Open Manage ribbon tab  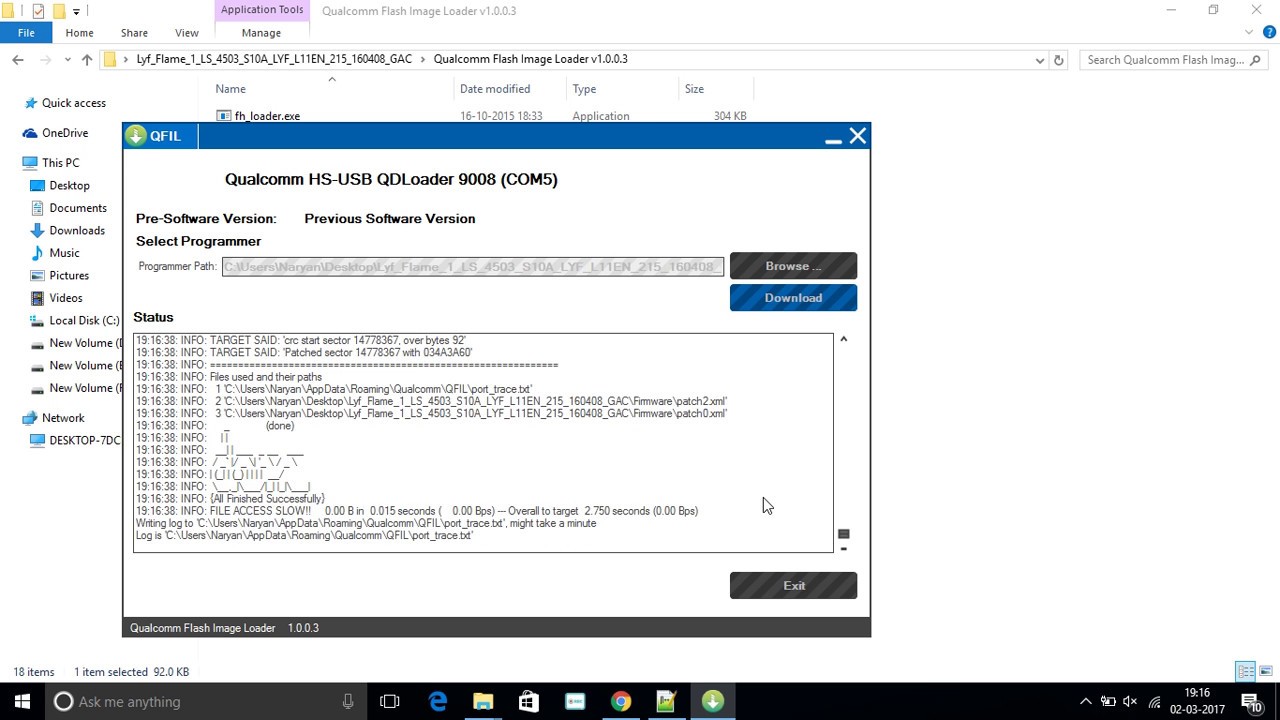(x=261, y=33)
